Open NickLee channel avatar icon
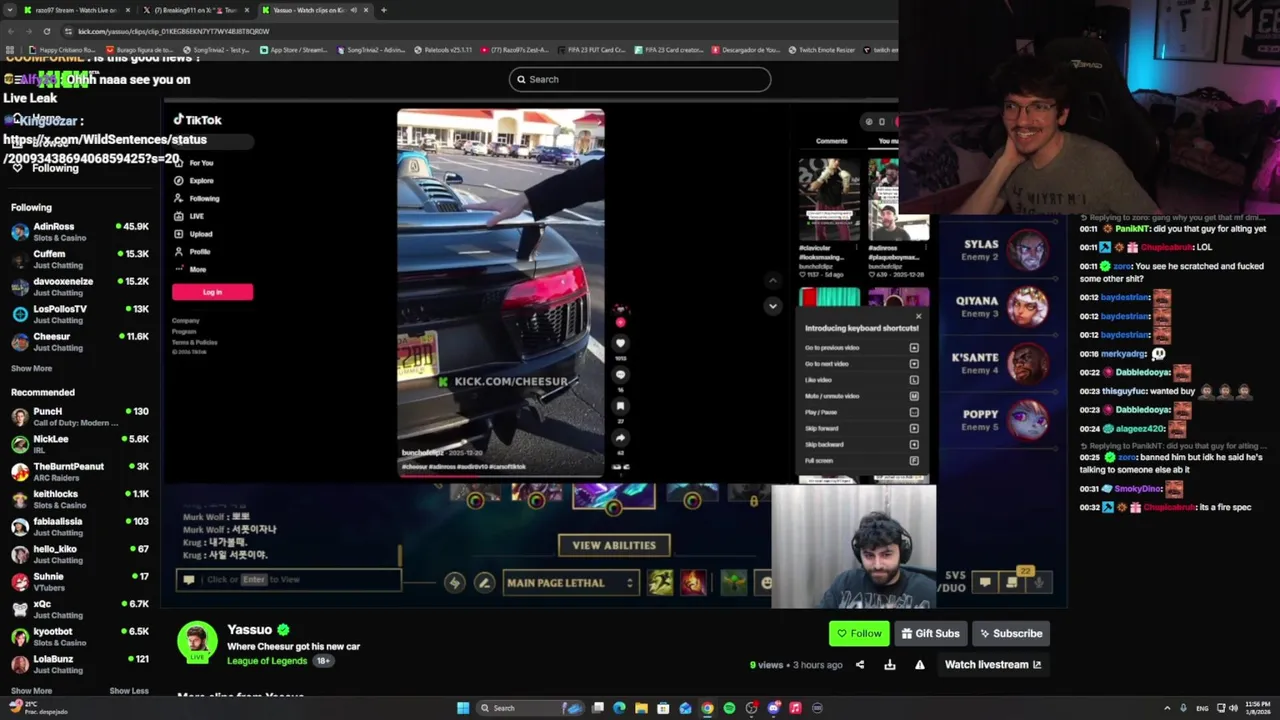Viewport: 1280px width, 720px height. (x=20, y=444)
